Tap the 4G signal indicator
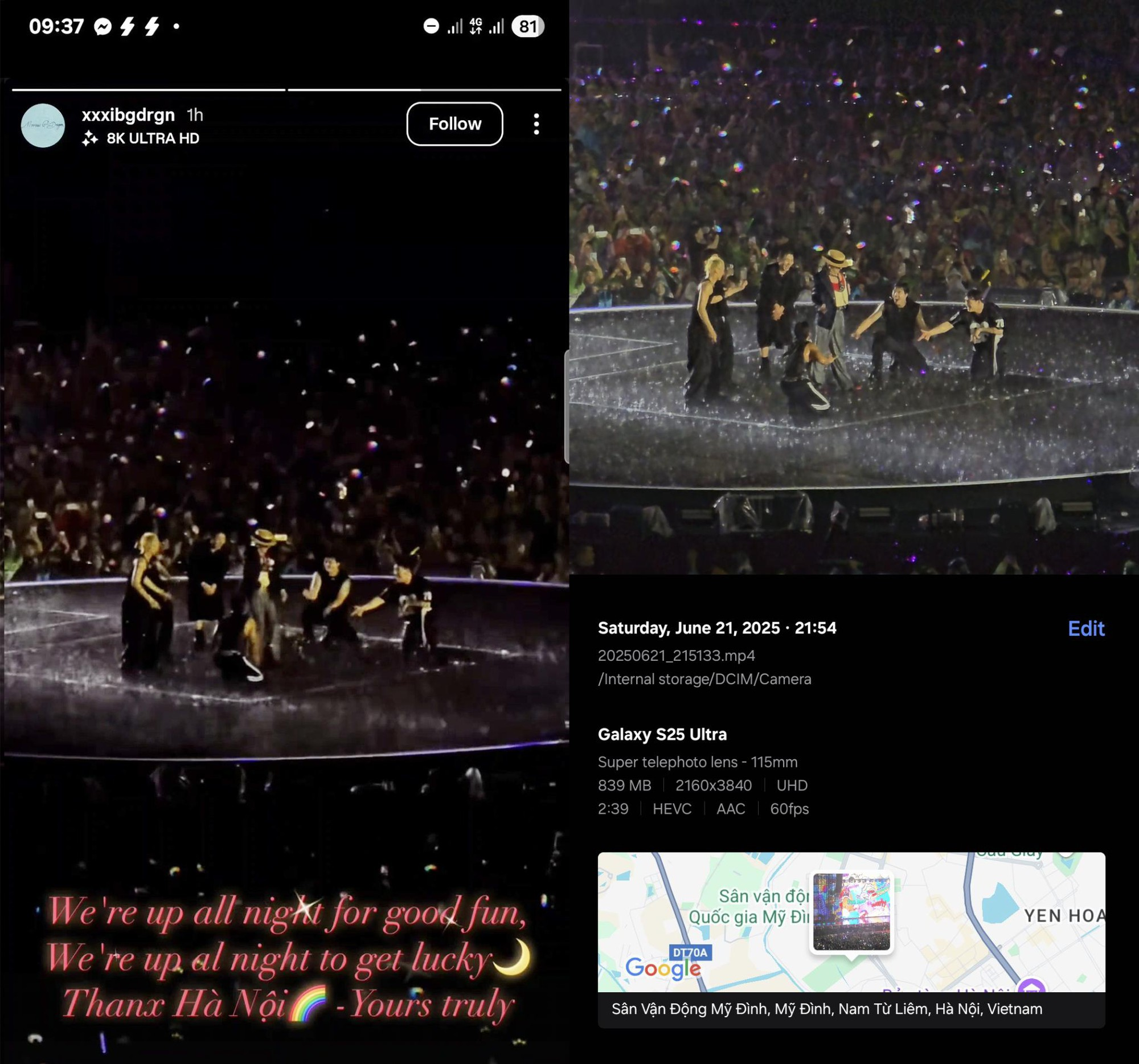 click(476, 26)
